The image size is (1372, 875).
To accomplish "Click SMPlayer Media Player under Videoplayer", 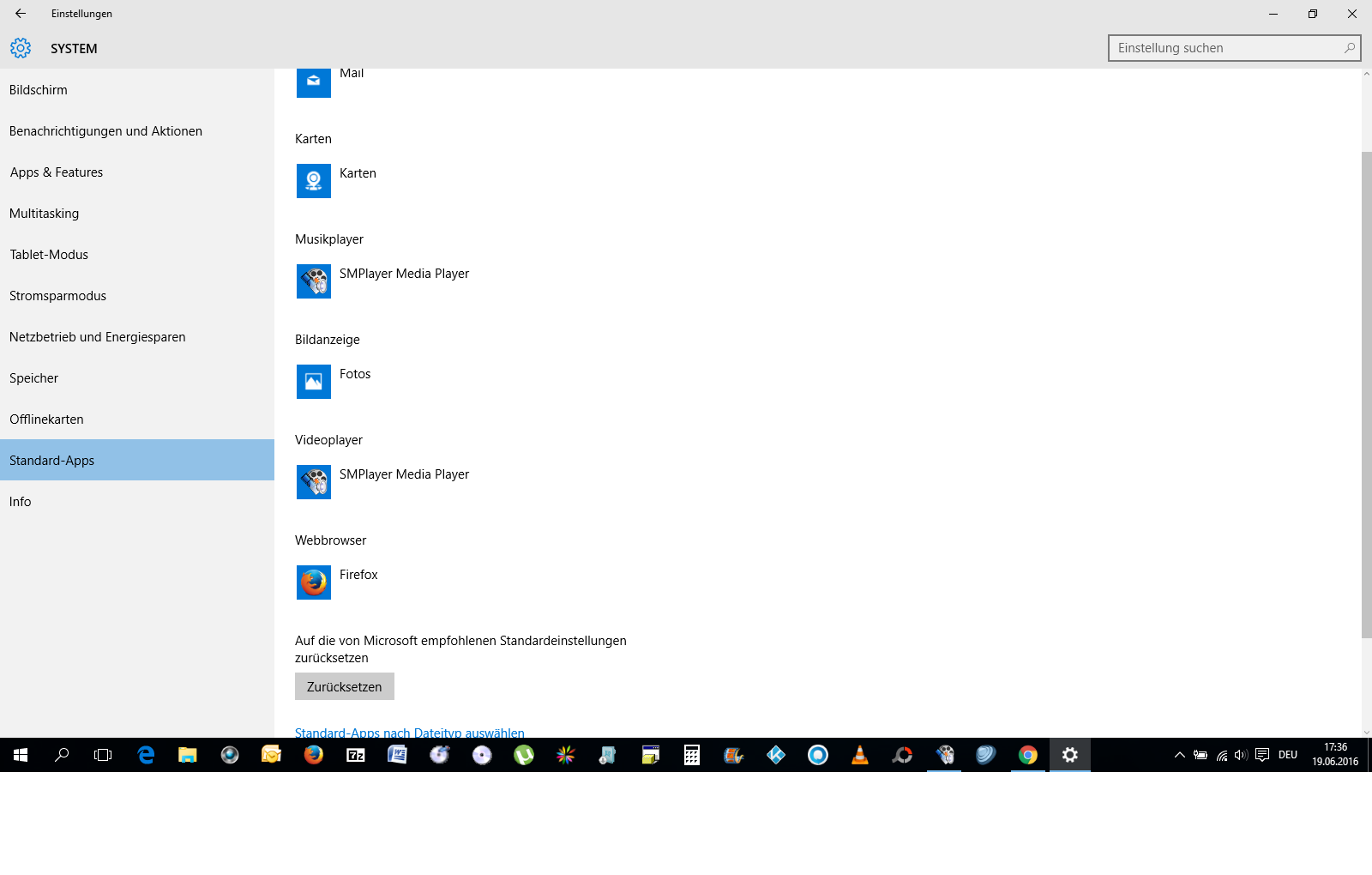I will (x=404, y=474).
